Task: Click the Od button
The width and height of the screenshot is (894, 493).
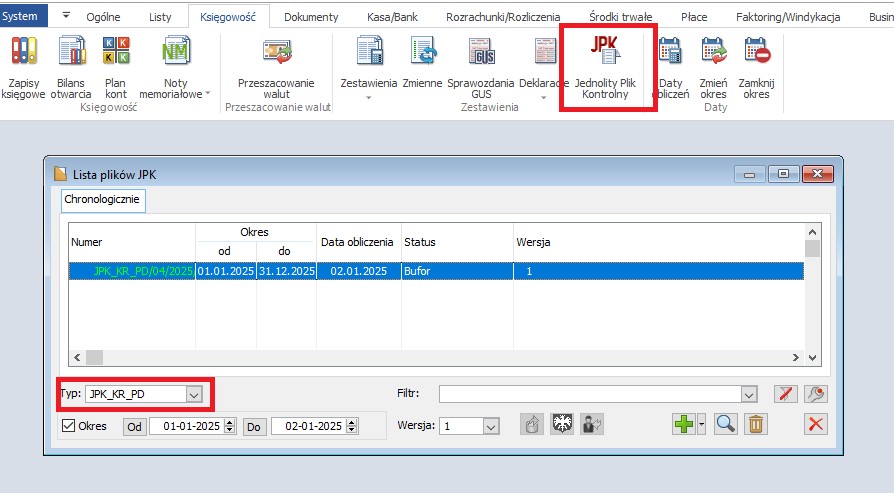Action: 135,426
